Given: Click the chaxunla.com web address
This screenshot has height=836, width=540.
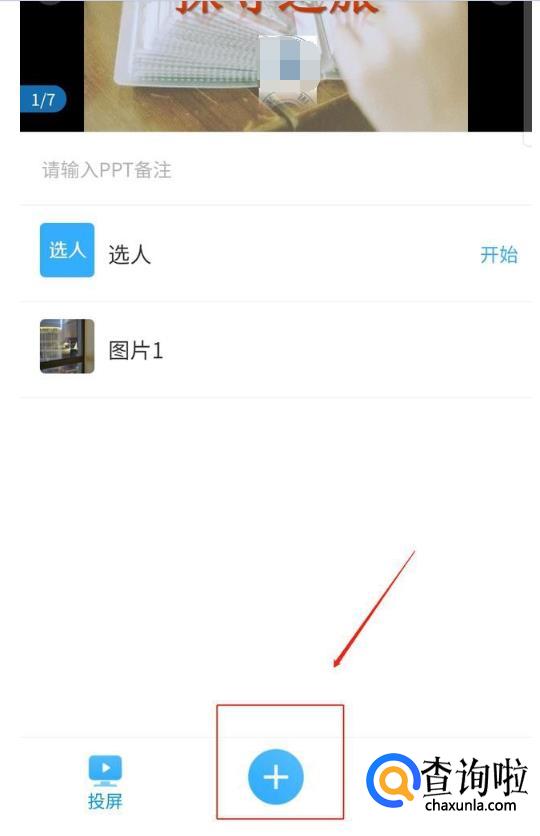Looking at the screenshot, I should (x=471, y=805).
